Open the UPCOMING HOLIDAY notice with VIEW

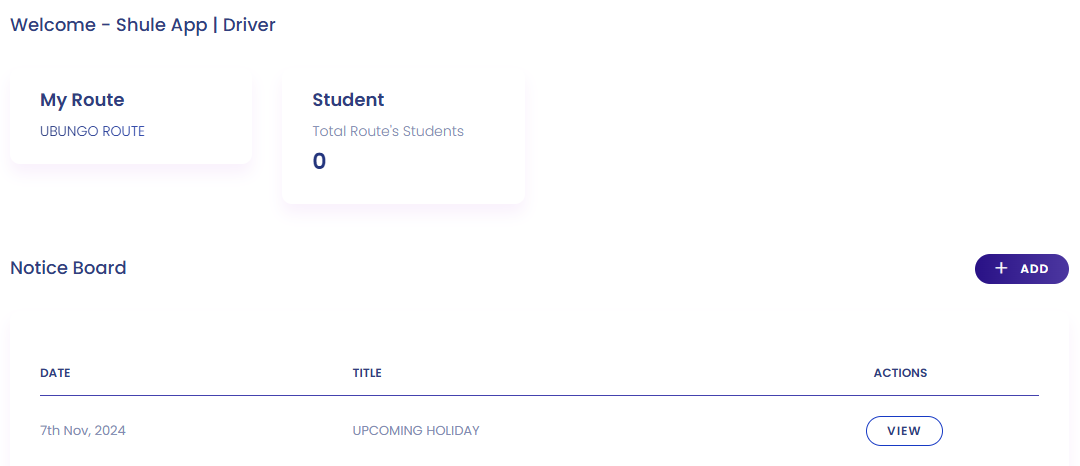904,431
